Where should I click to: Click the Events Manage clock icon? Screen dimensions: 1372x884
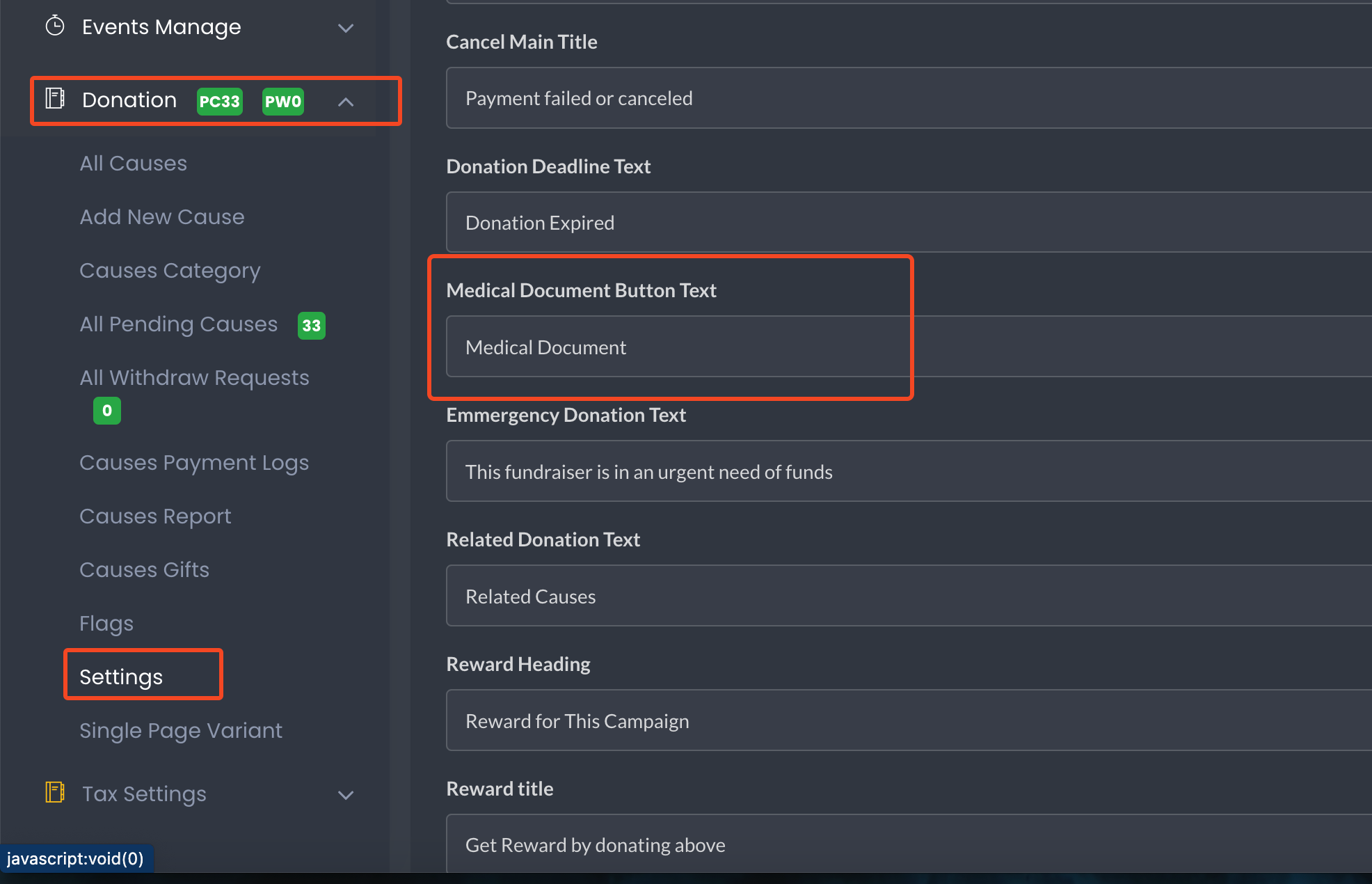coord(55,26)
